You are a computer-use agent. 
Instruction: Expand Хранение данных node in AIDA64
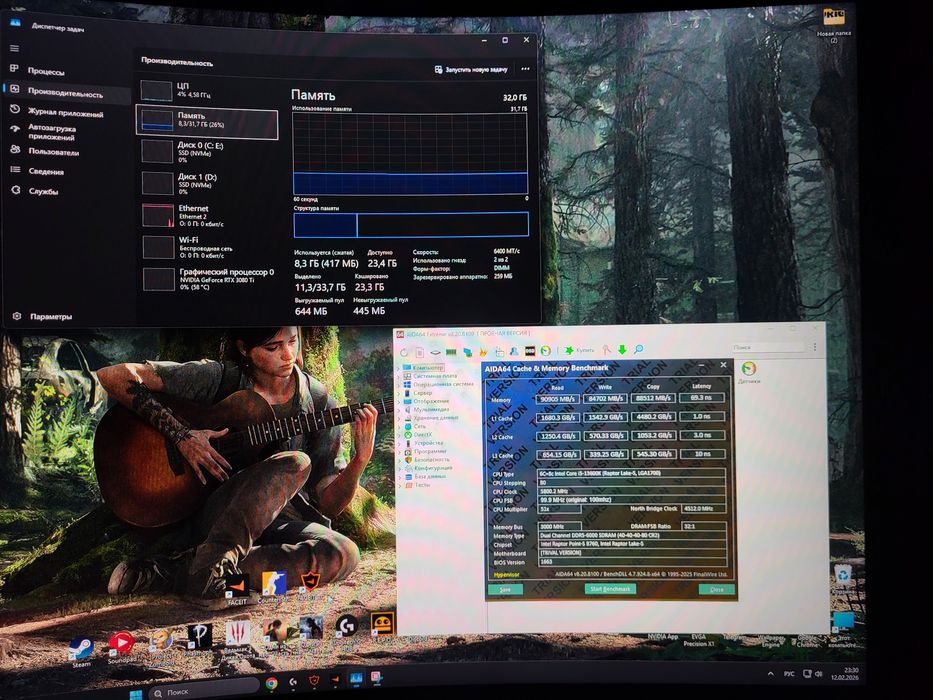click(399, 418)
